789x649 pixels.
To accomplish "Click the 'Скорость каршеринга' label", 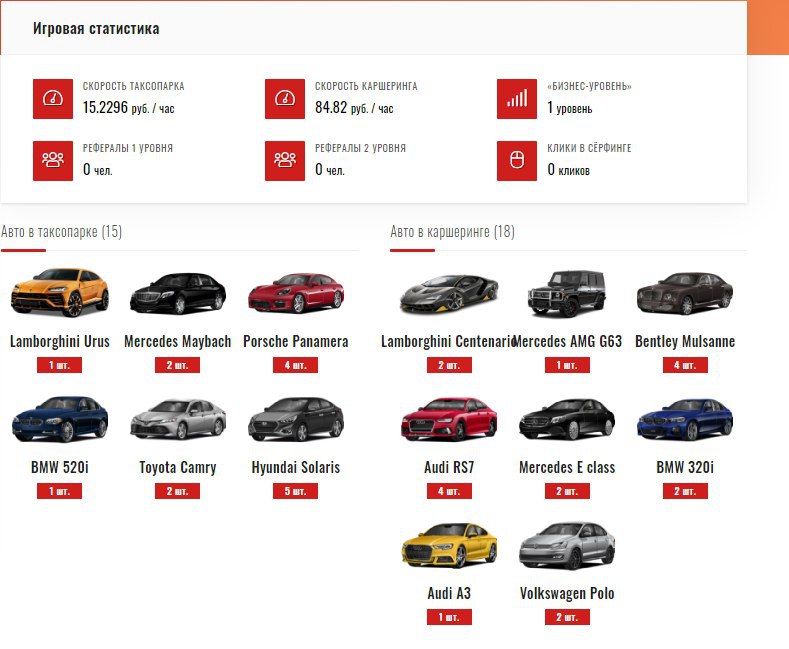I will (366, 86).
